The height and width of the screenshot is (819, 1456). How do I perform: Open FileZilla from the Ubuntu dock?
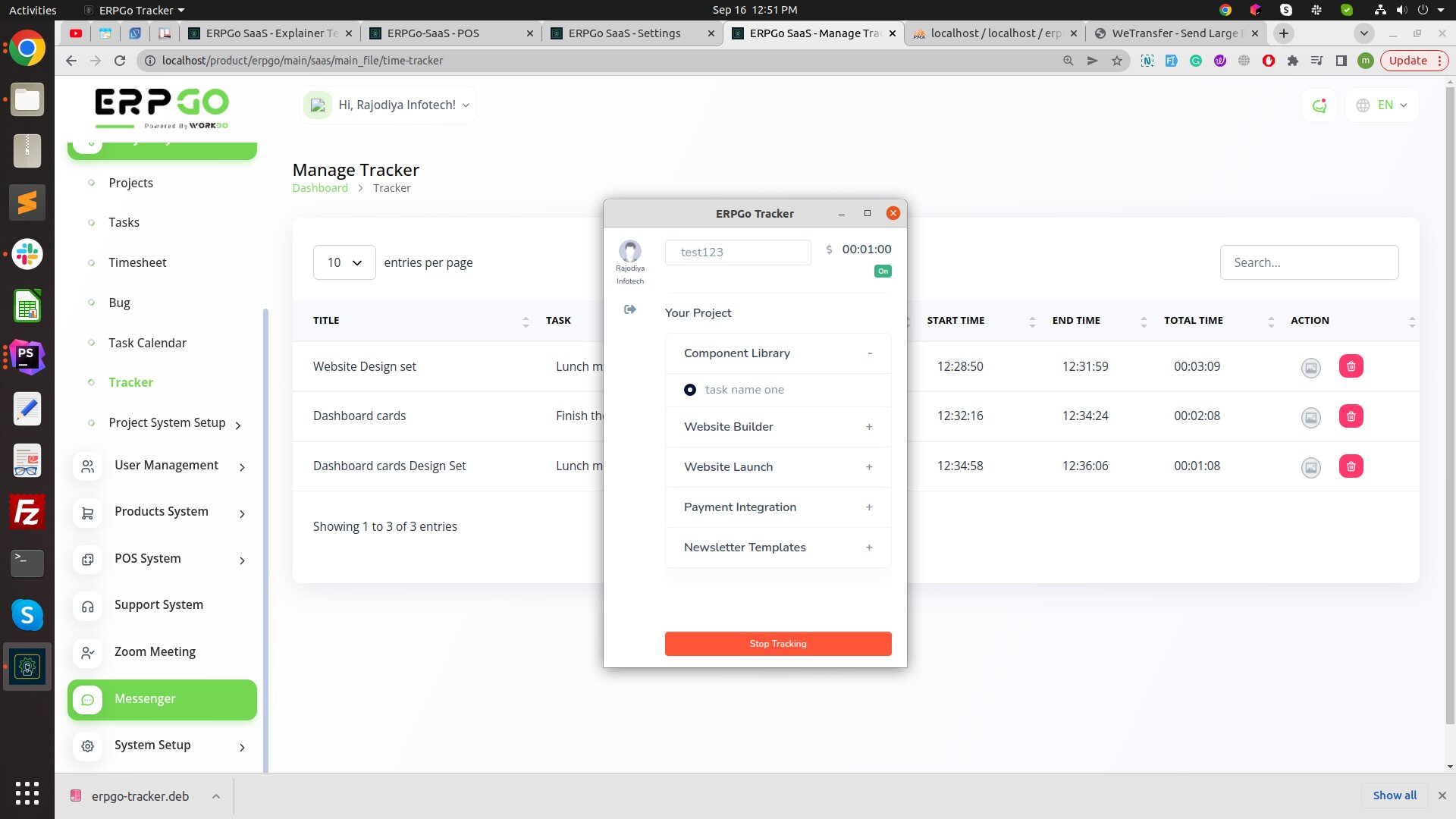point(27,513)
